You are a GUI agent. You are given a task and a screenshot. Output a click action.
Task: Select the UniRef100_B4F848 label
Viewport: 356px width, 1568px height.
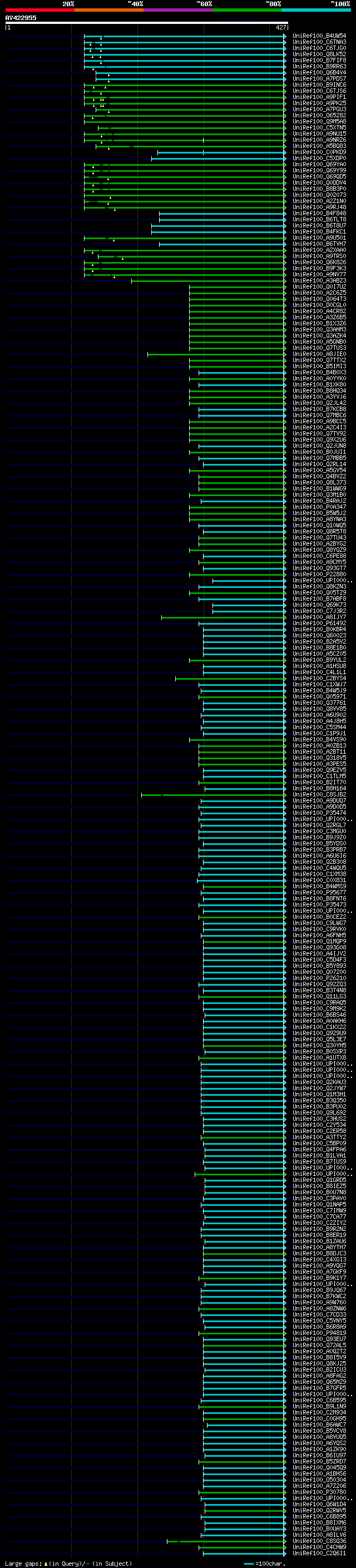319,213
